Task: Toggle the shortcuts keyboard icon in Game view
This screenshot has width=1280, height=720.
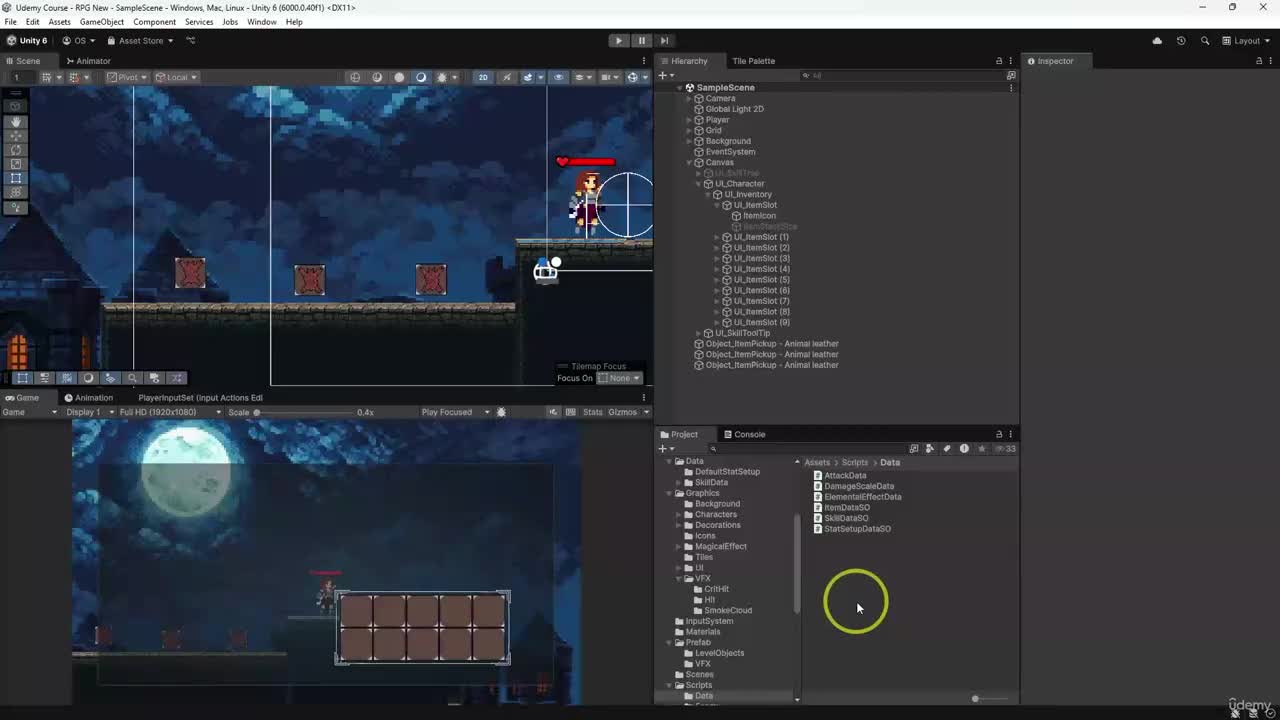Action: pos(570,412)
